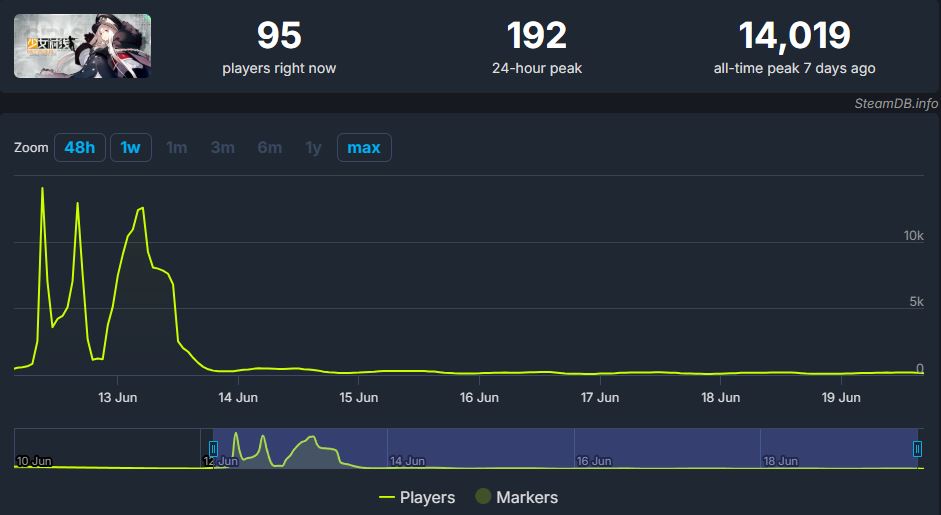Viewport: 941px width, 515px height.
Task: Click the 18 Jun navigator label
Action: pos(780,461)
